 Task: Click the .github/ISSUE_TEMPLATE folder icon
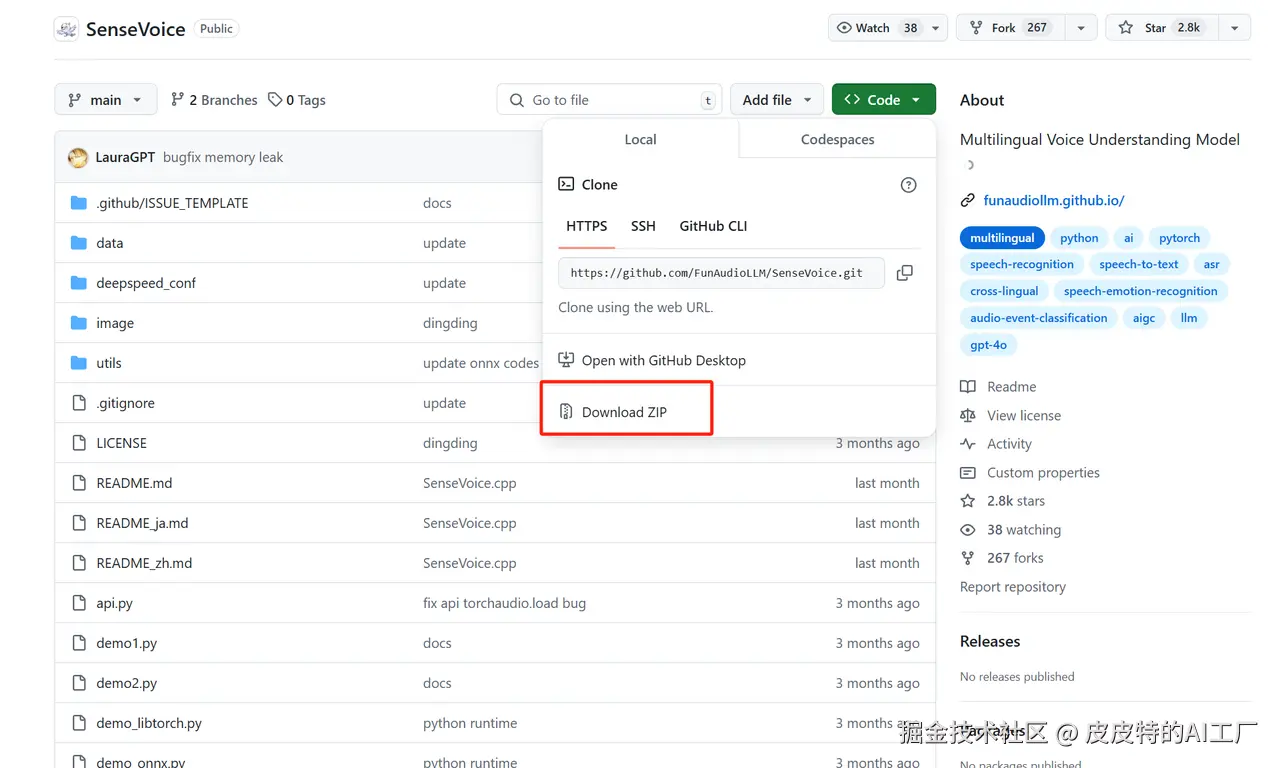pyautogui.click(x=79, y=203)
